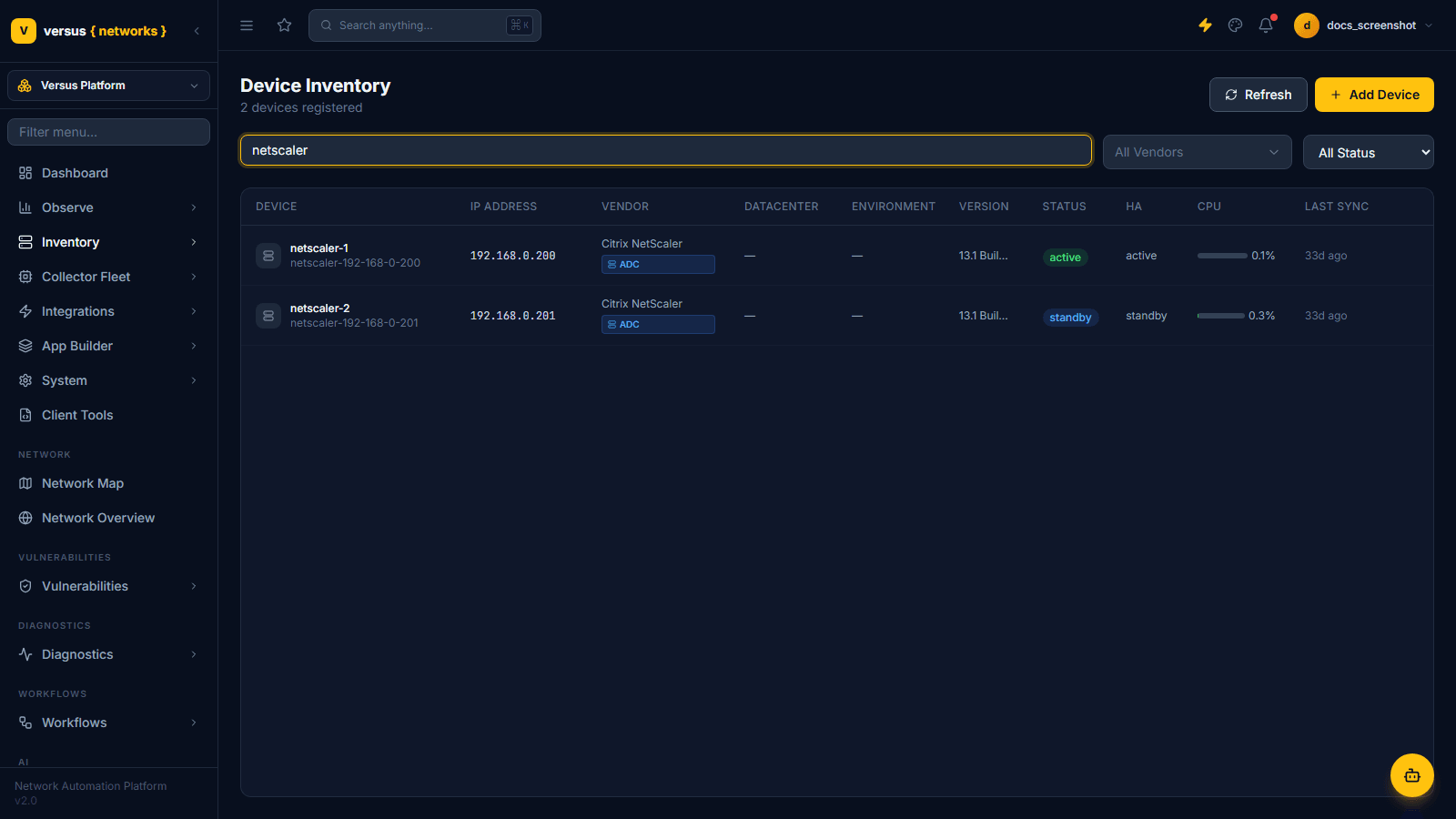Click the netscaler-2 device icon
The height and width of the screenshot is (819, 1456).
click(x=268, y=316)
